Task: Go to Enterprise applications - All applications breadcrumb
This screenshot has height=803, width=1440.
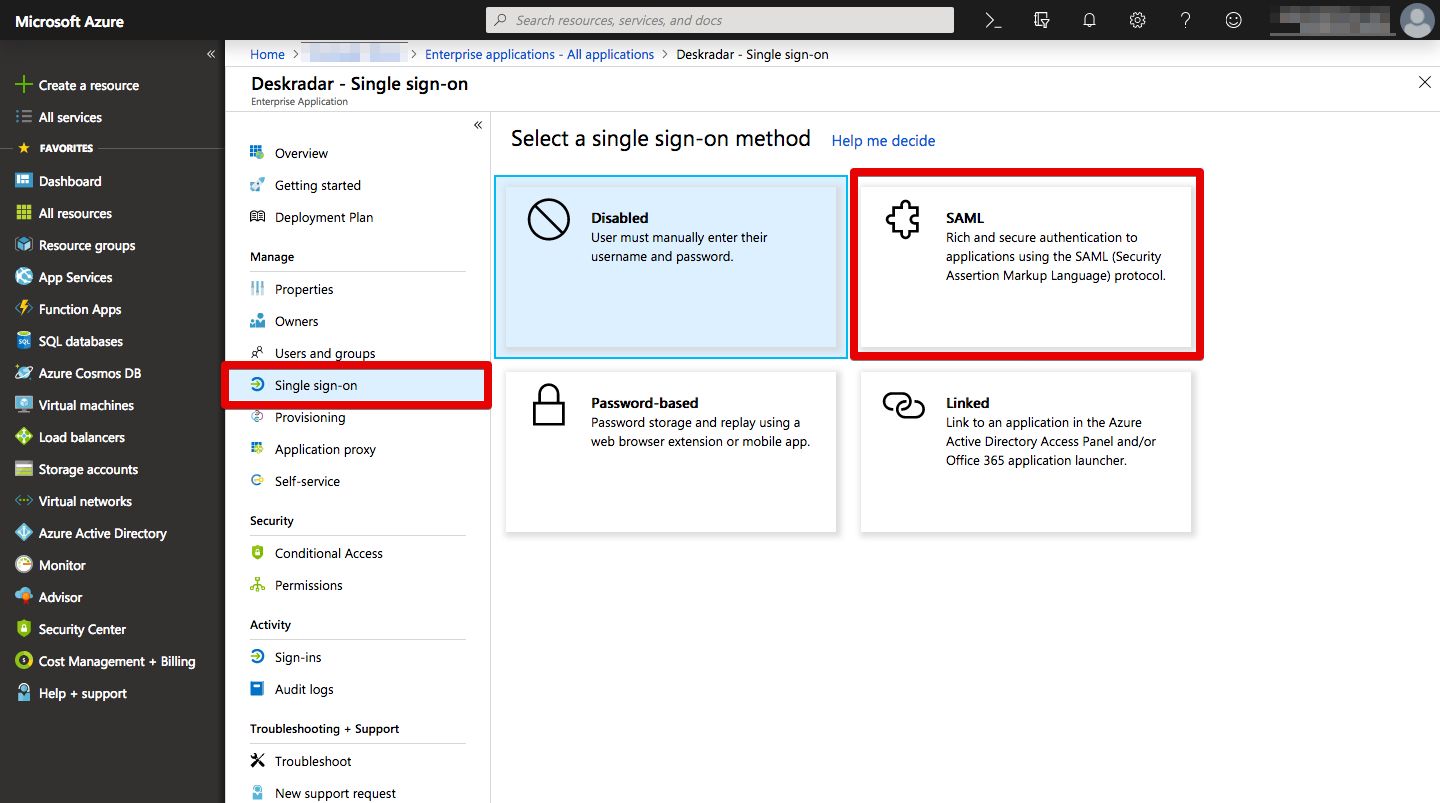Action: tap(539, 54)
